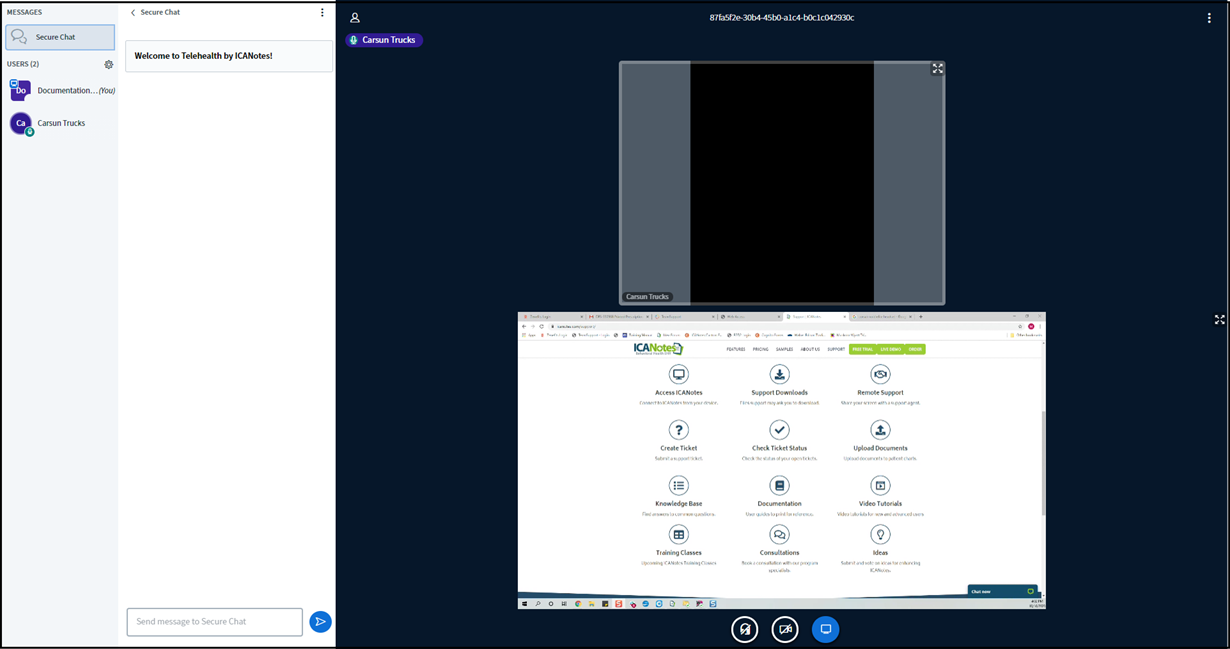Type in the Send message to Secure Chat field
1230x649 pixels.
click(214, 621)
